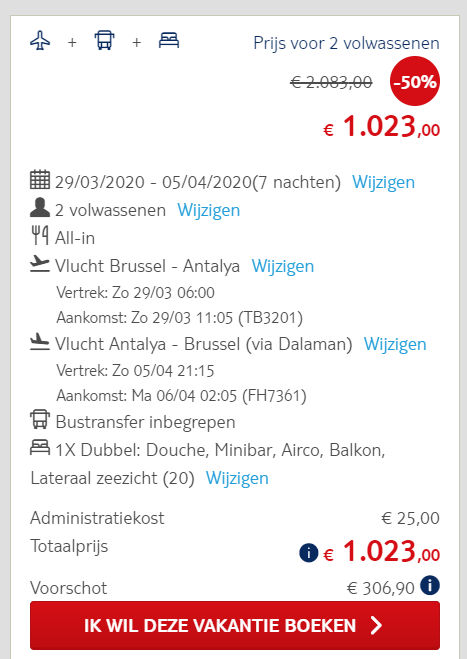Image resolution: width=467 pixels, height=659 pixels.
Task: Click the calendar icon beside travel dates
Action: pos(40,180)
